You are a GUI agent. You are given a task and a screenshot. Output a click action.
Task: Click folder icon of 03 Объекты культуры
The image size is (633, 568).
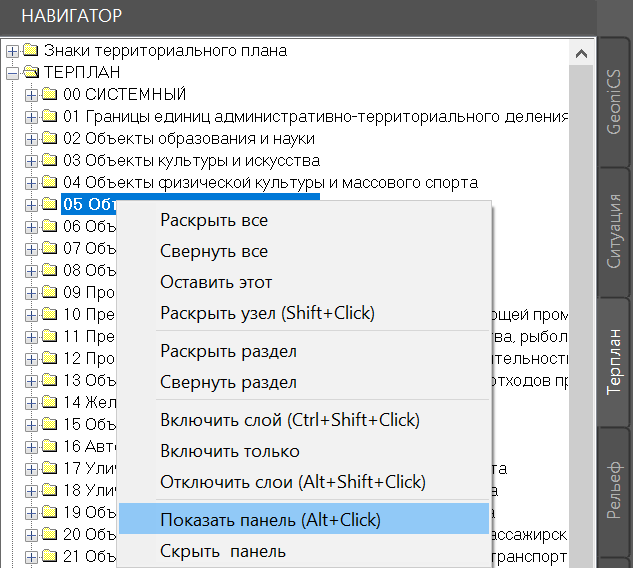tap(49, 161)
